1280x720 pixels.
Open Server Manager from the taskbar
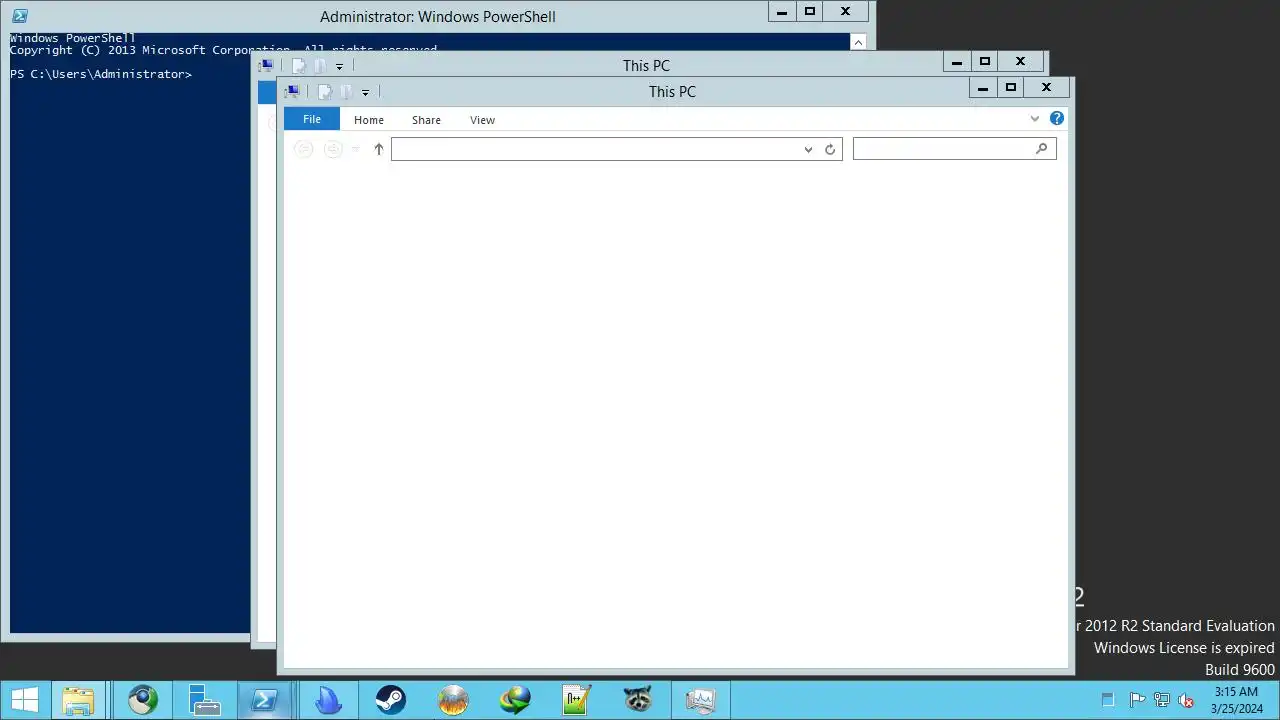[x=204, y=700]
